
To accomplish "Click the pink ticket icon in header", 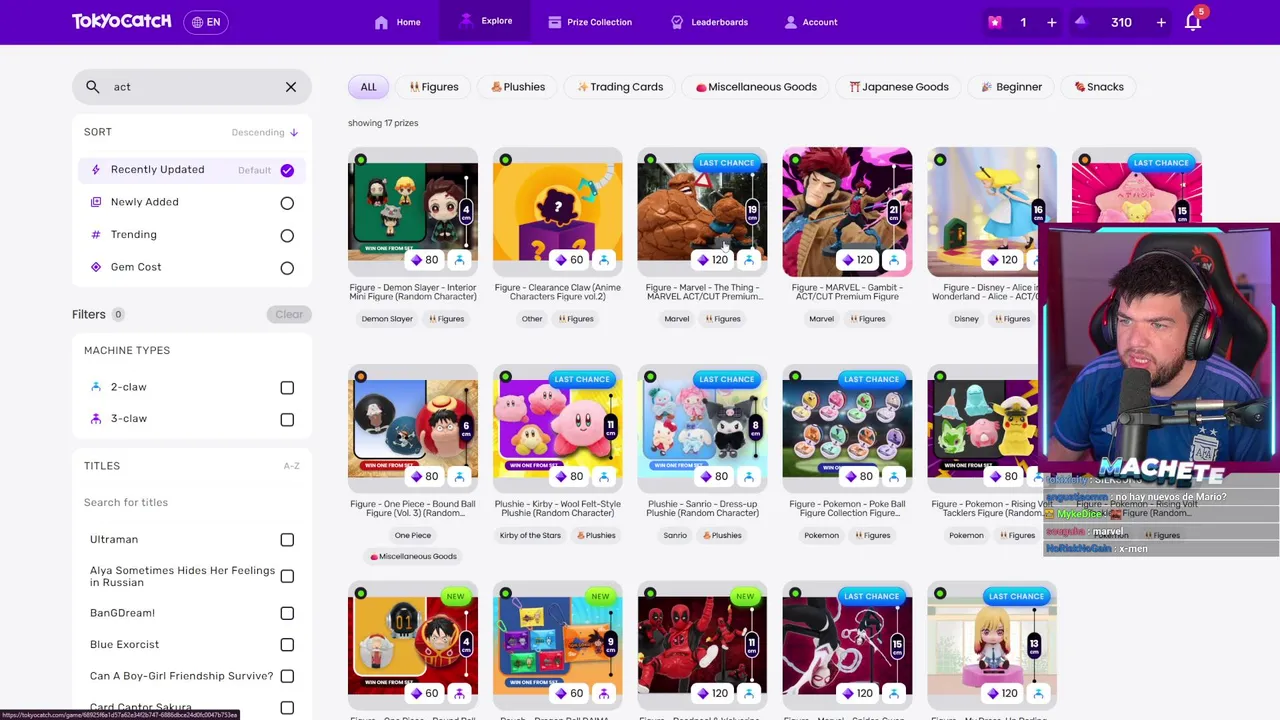I will tap(994, 22).
